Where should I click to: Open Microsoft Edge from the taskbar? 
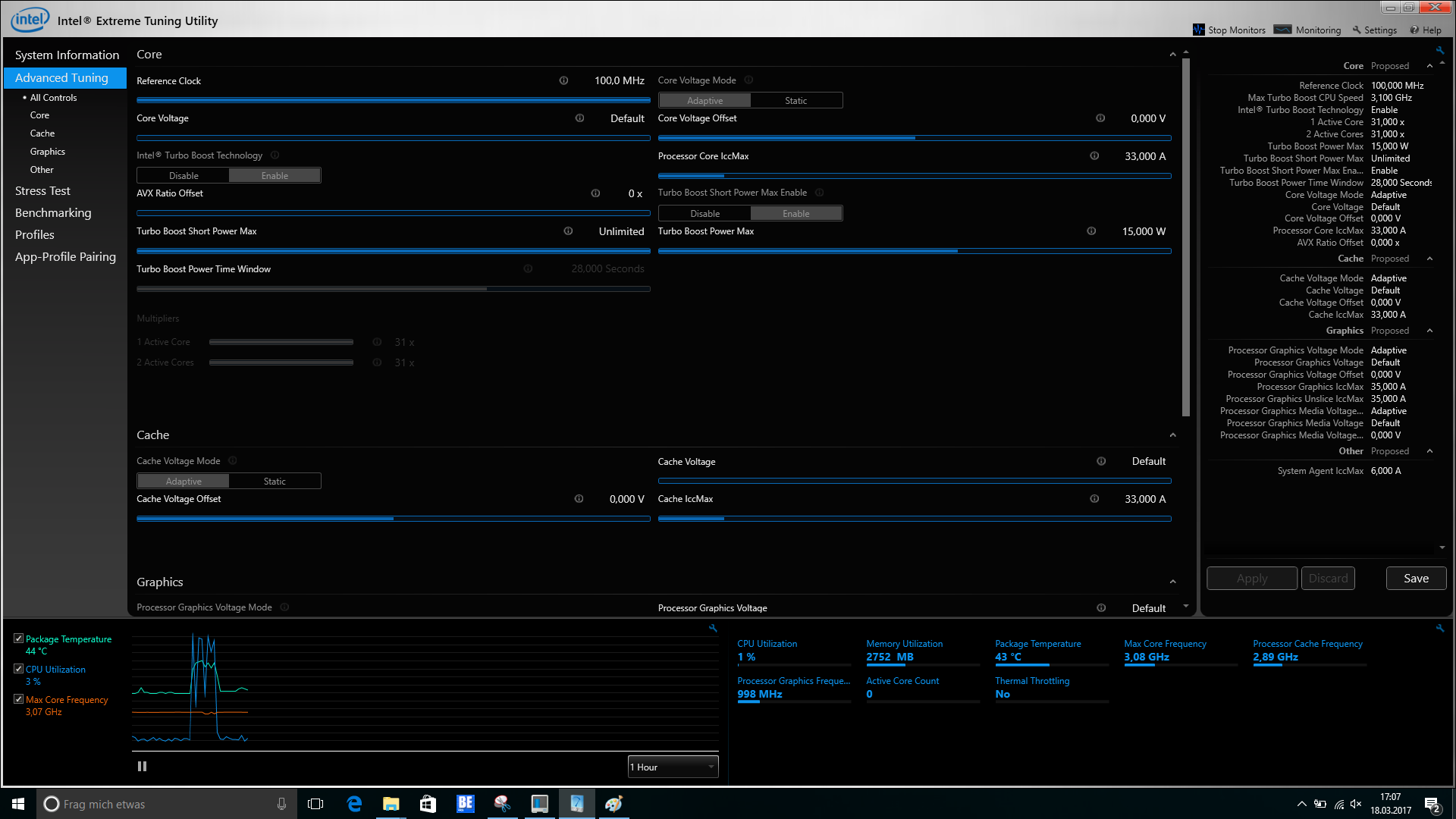click(354, 804)
